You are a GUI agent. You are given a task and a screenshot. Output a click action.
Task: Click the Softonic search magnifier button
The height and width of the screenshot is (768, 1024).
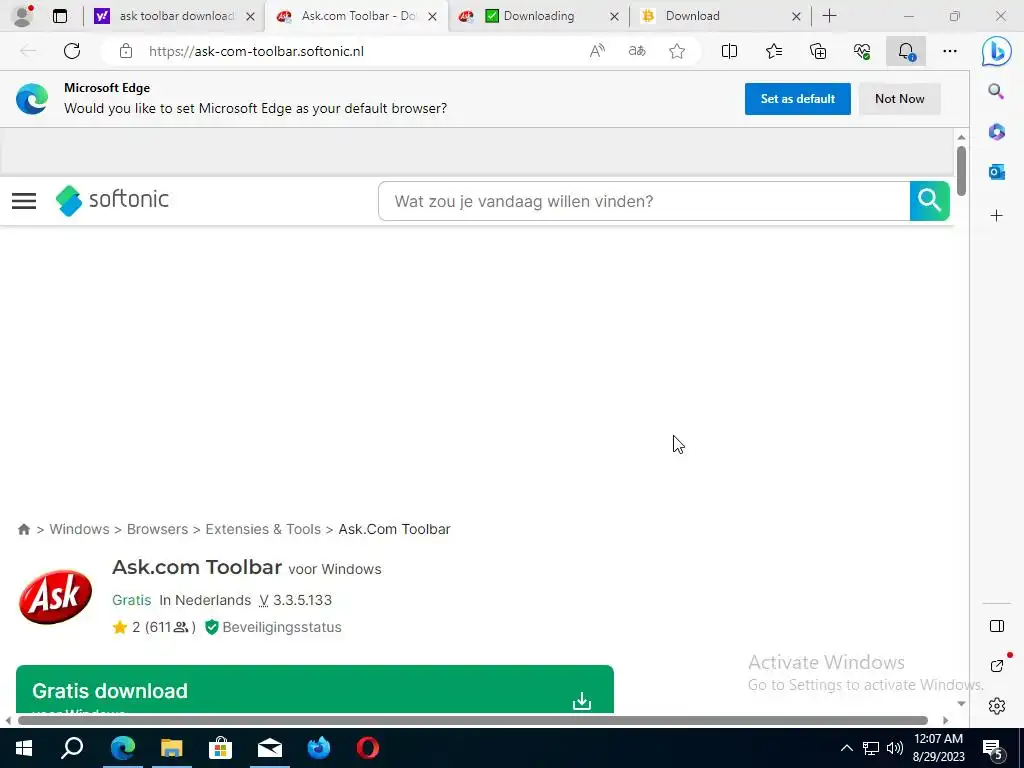click(929, 201)
